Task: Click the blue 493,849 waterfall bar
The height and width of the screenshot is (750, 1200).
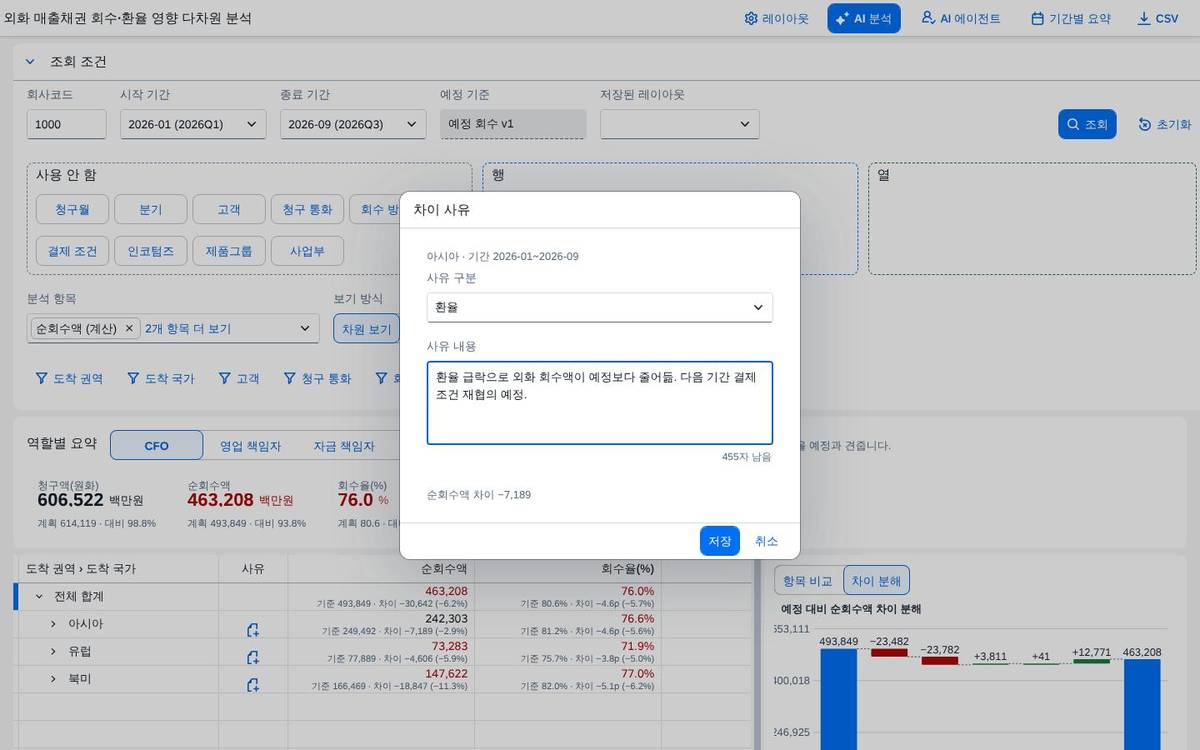Action: 839,699
